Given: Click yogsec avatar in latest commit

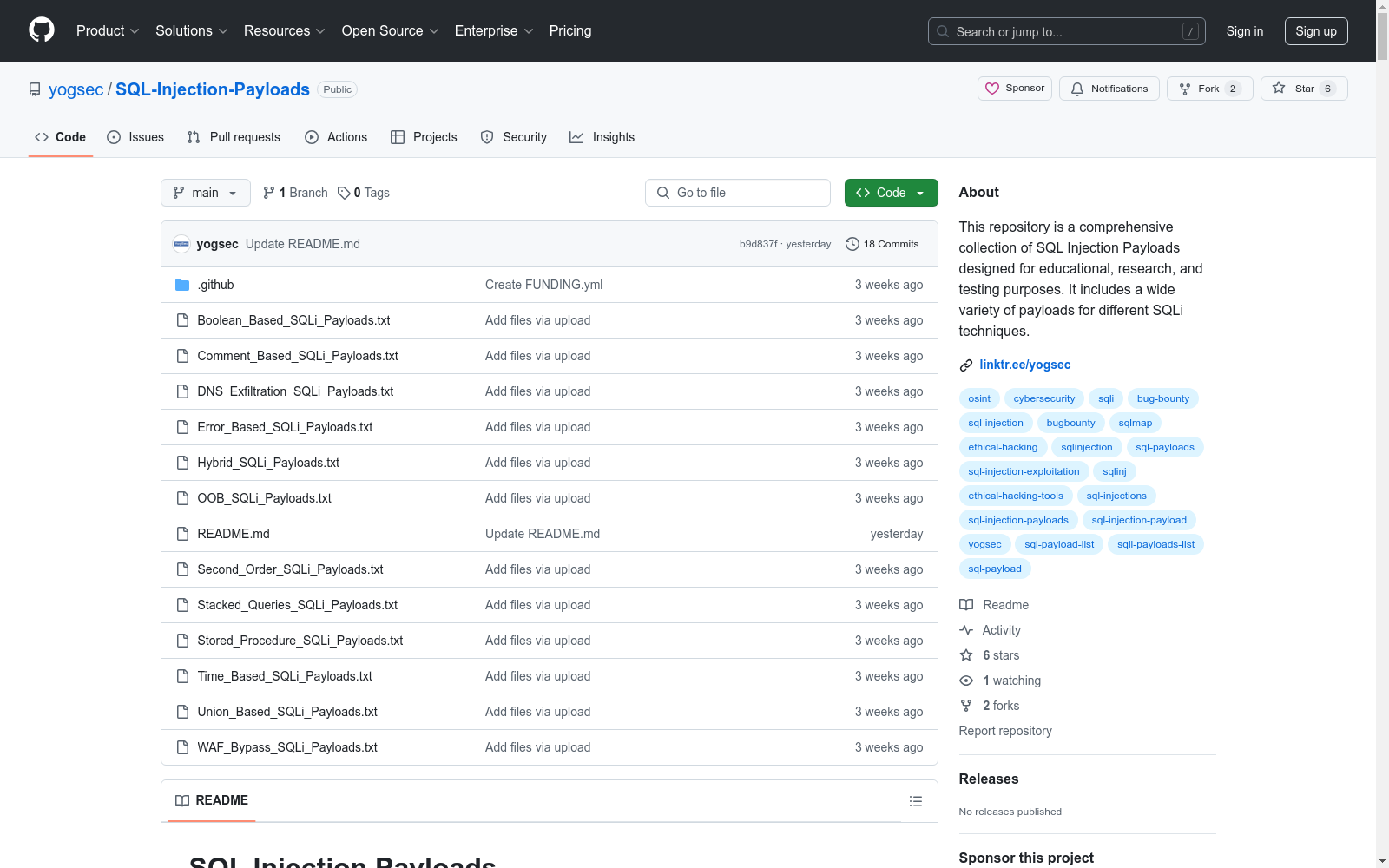Looking at the screenshot, I should click(181, 244).
